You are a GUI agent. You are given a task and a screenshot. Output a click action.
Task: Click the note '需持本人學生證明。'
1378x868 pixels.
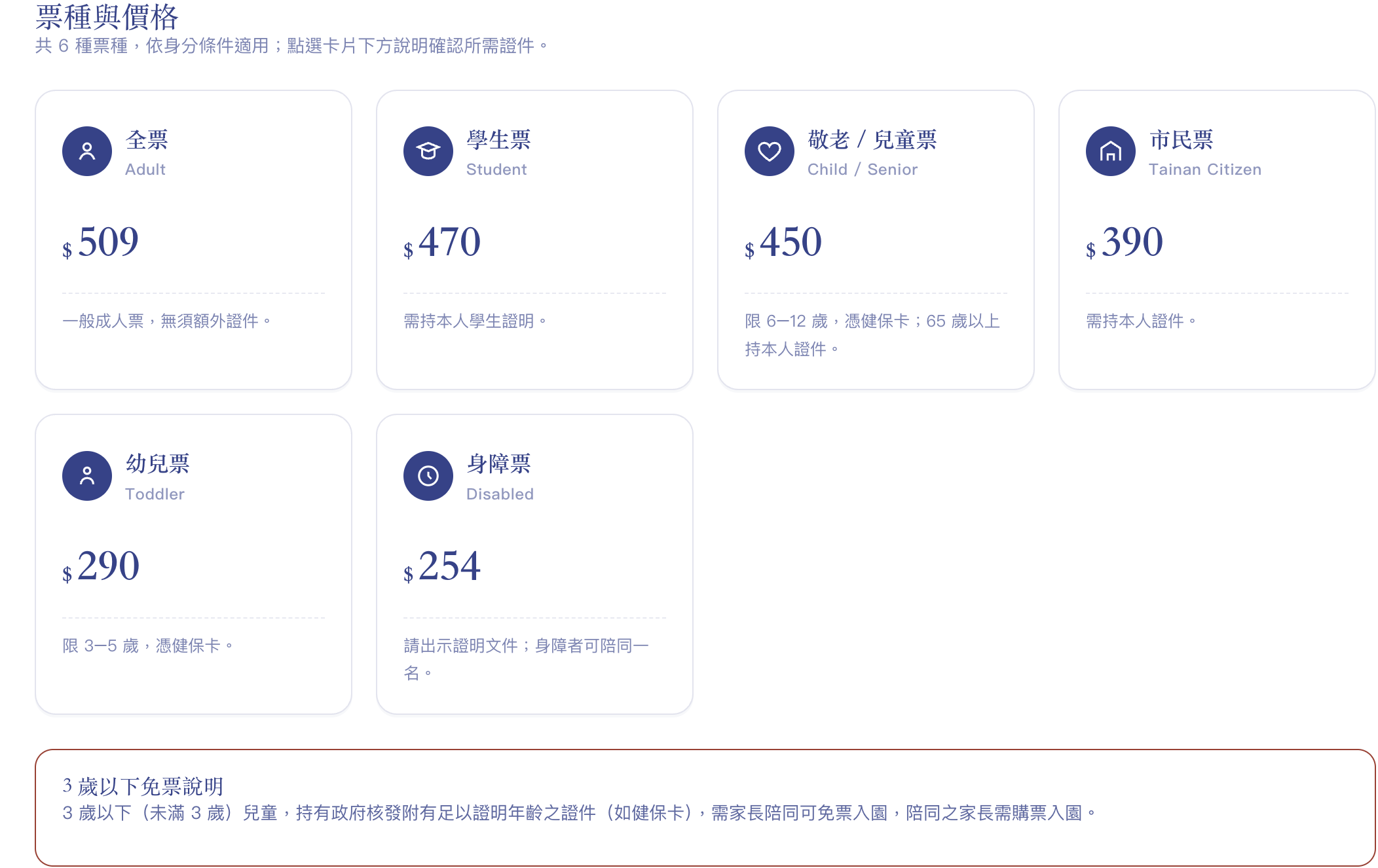475,321
